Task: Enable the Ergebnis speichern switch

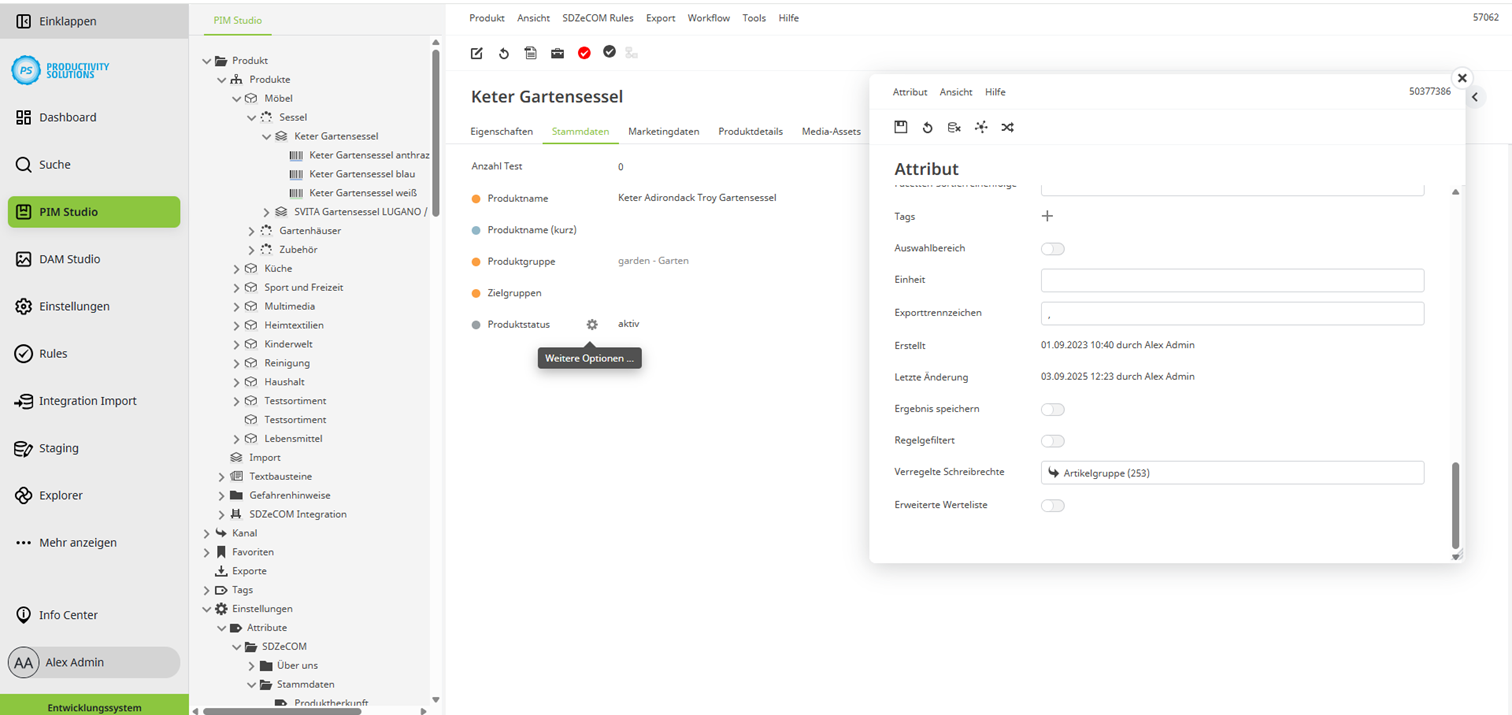Action: coord(1052,409)
